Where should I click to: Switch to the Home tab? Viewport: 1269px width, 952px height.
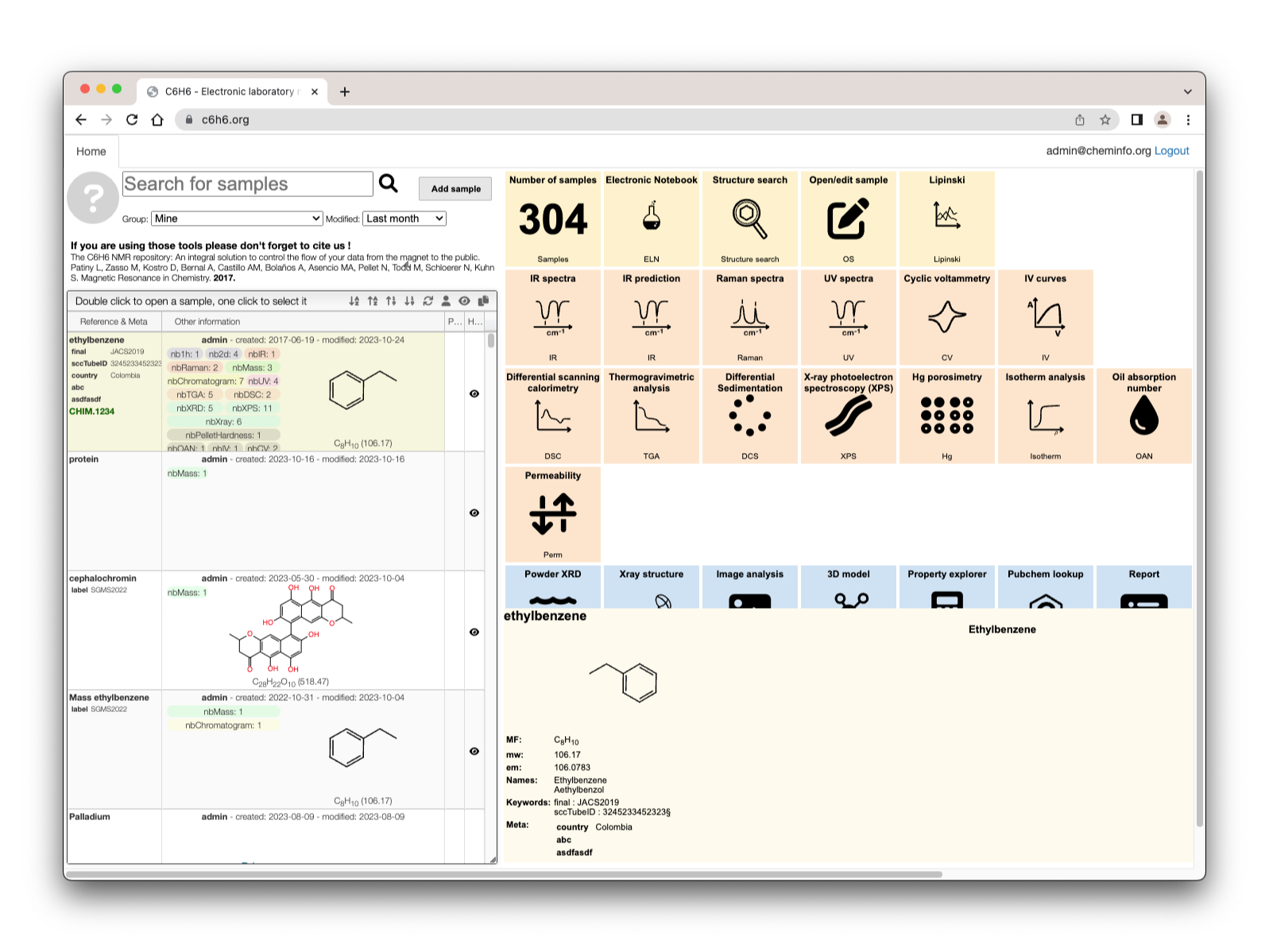91,151
